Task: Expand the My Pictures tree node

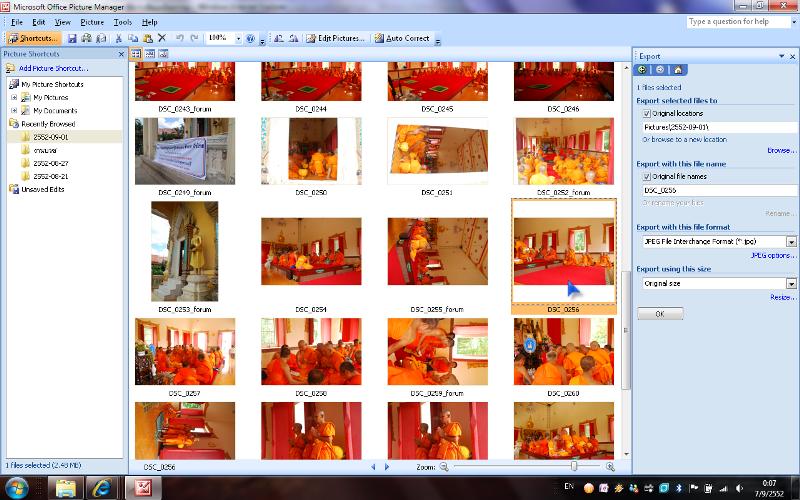Action: (x=14, y=97)
